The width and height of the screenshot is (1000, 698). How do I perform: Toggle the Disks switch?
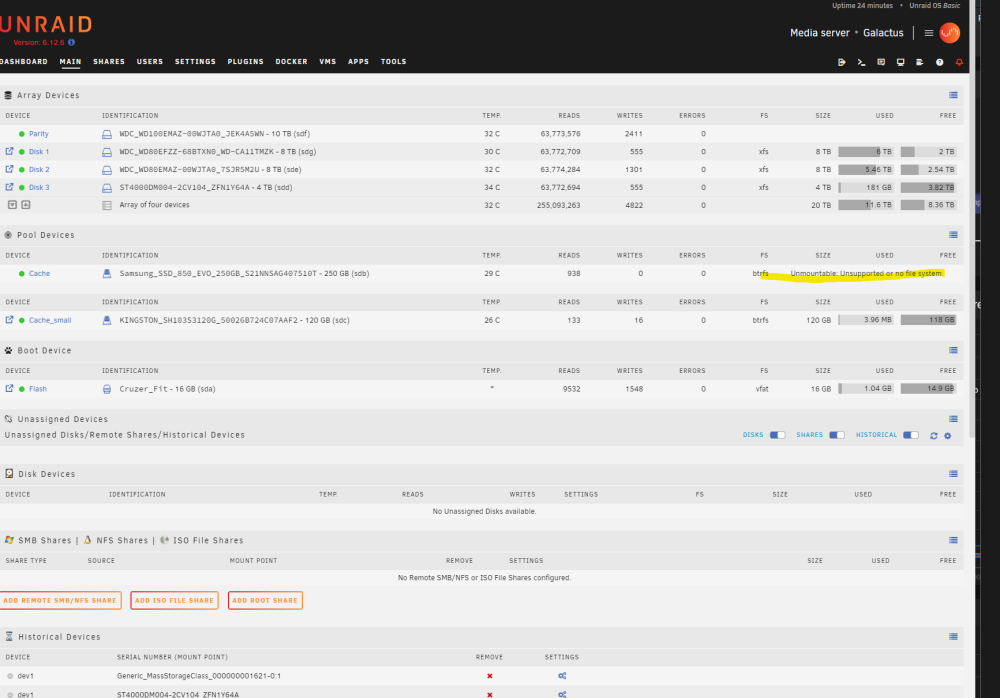pos(777,435)
